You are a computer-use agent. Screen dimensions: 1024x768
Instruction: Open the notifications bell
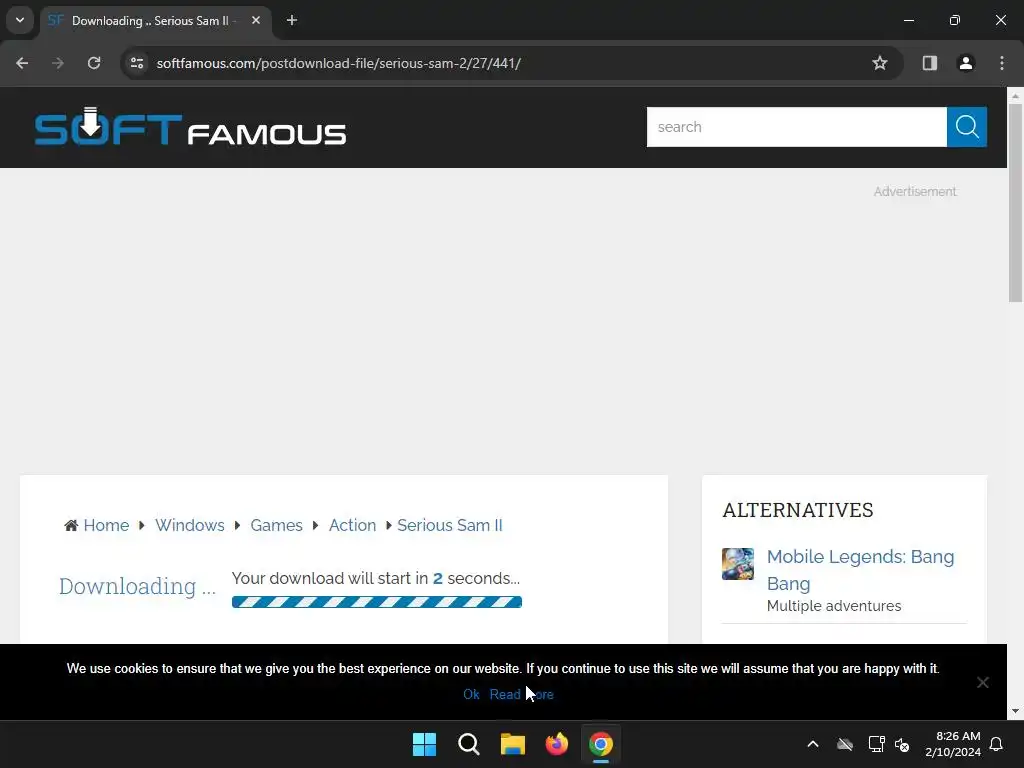[997, 744]
